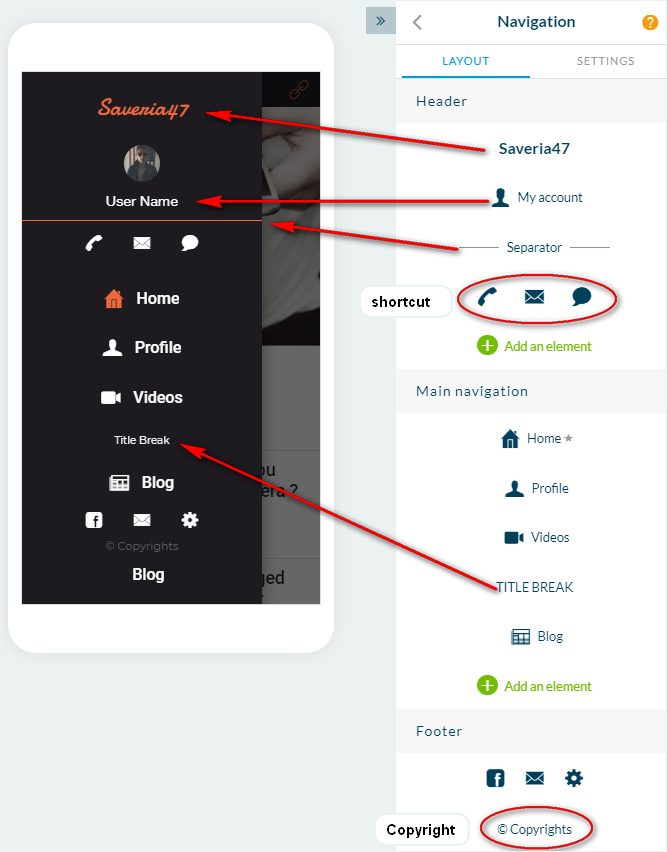Click the Facebook icon in Footer panel
The image size is (667, 852).
click(495, 778)
